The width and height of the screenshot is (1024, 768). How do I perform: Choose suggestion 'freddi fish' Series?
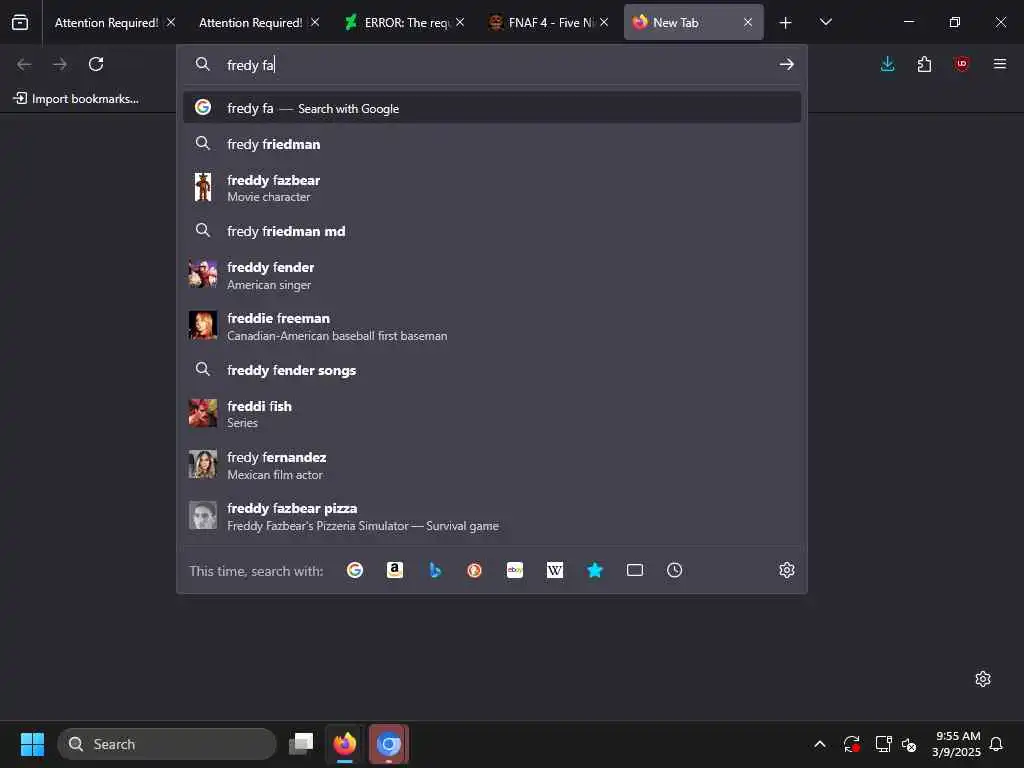492,413
